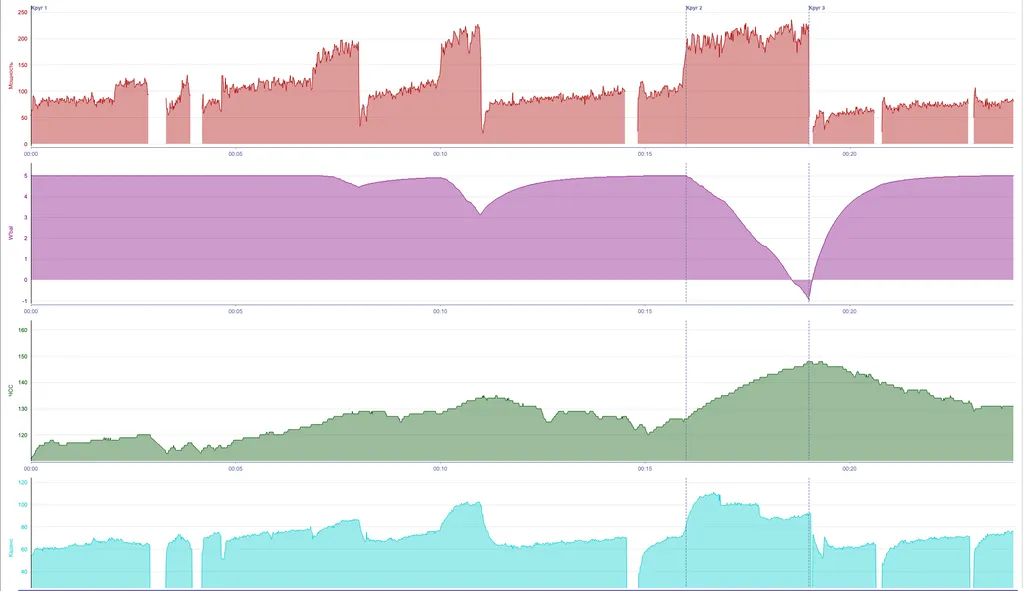Screen dimensions: 1024x591
Task: Click the Круг 1 lap label
Action: click(x=39, y=8)
